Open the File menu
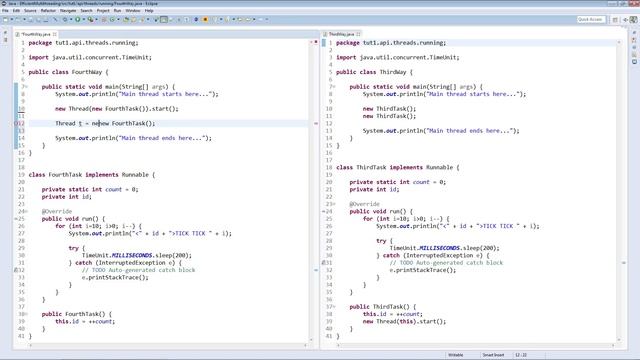The height and width of the screenshot is (360, 640). pyautogui.click(x=5, y=11)
